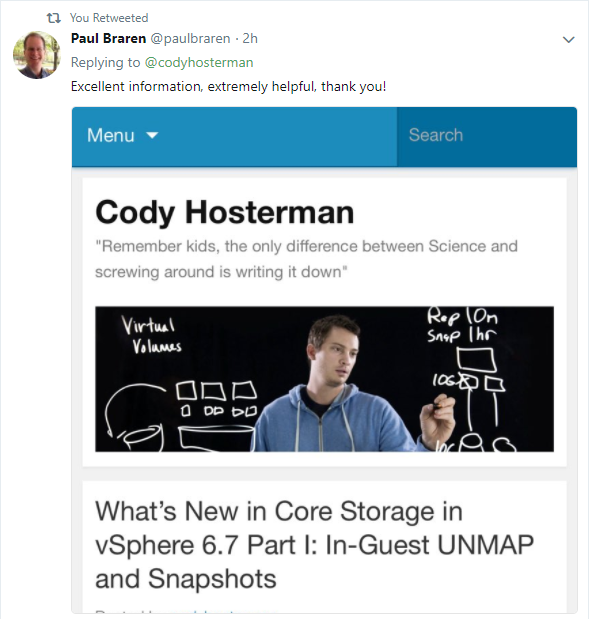The width and height of the screenshot is (589, 619).
Task: Click the white header card of blog preview
Action: [x=324, y=322]
